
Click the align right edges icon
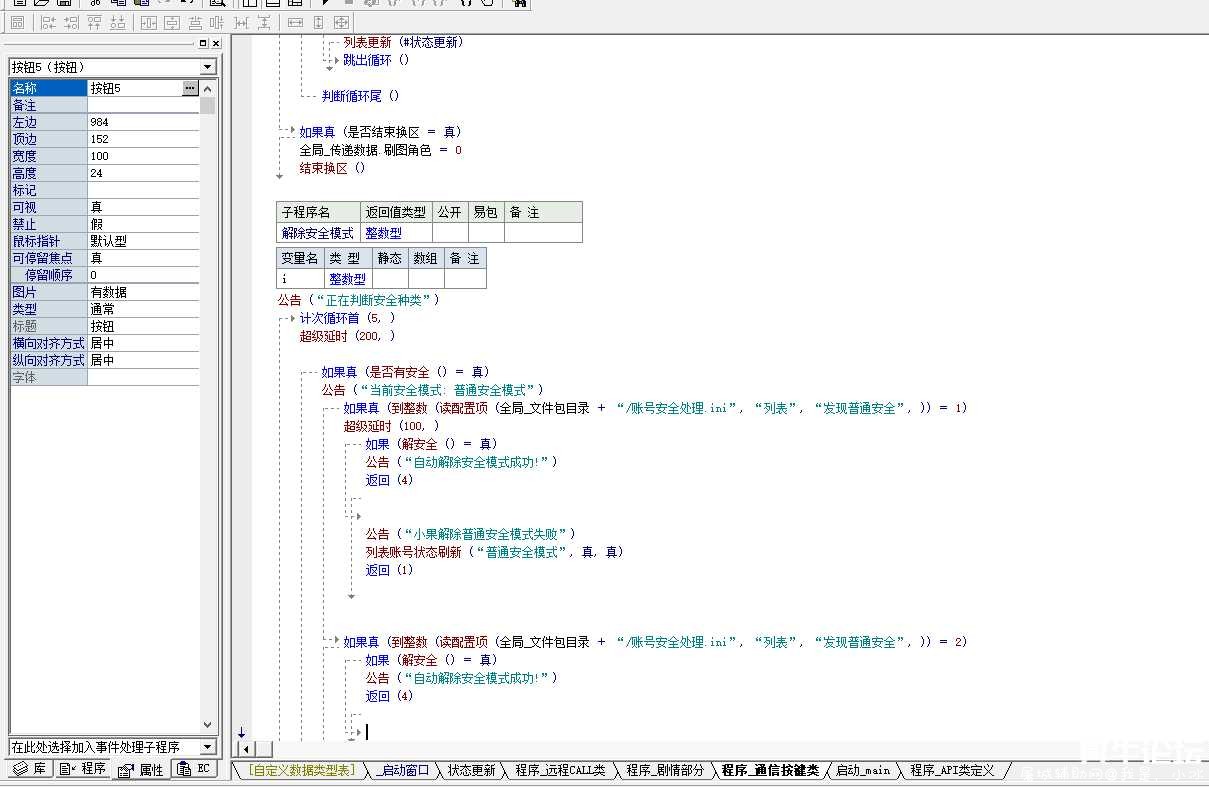click(70, 22)
